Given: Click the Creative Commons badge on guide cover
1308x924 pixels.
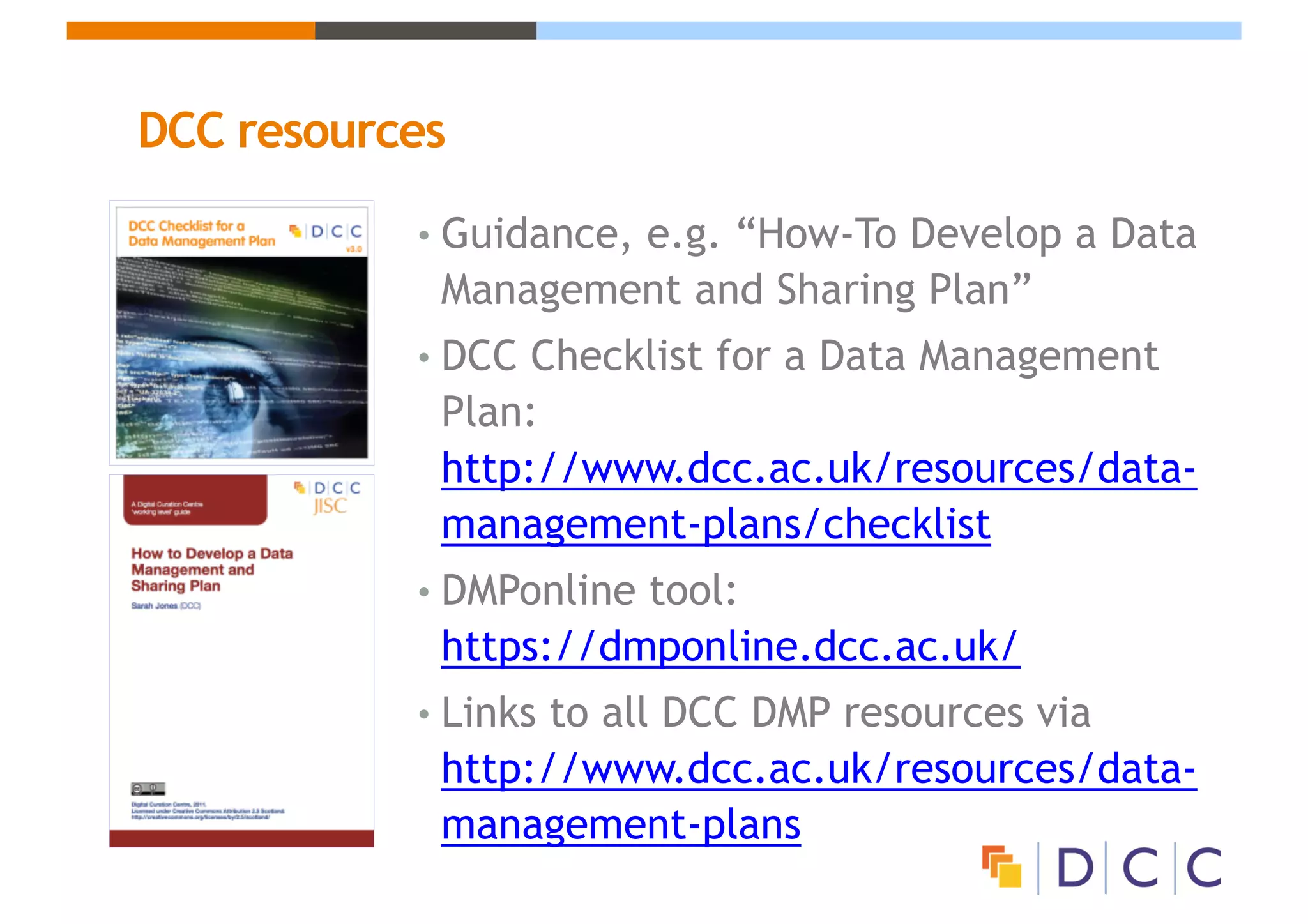Looking at the screenshot, I should pos(148,789).
